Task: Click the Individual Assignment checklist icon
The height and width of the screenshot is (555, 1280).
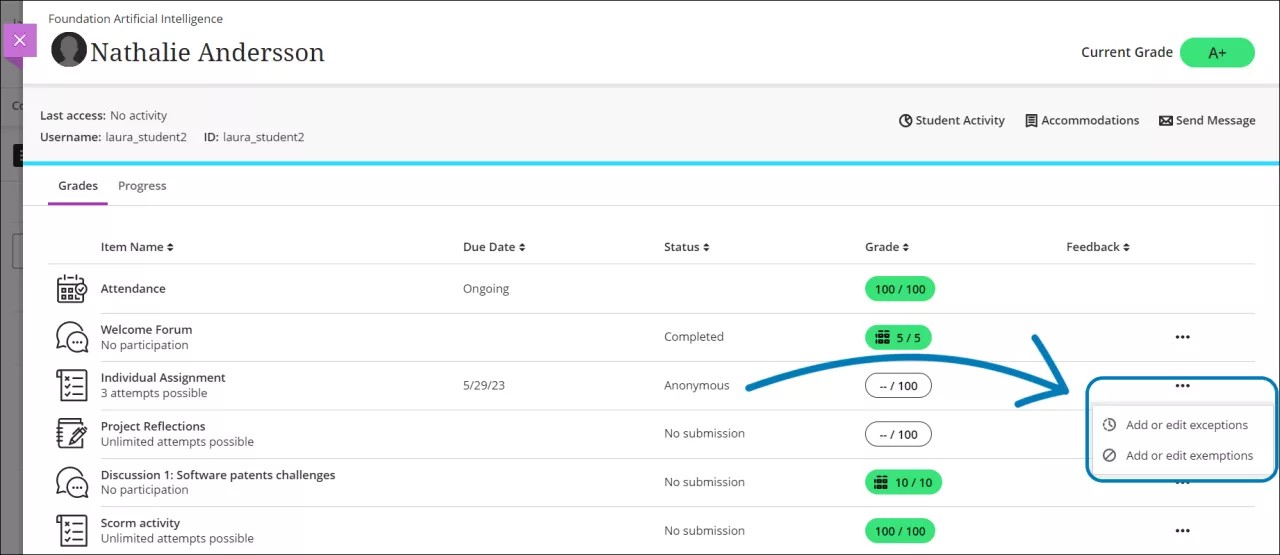Action: (72, 385)
